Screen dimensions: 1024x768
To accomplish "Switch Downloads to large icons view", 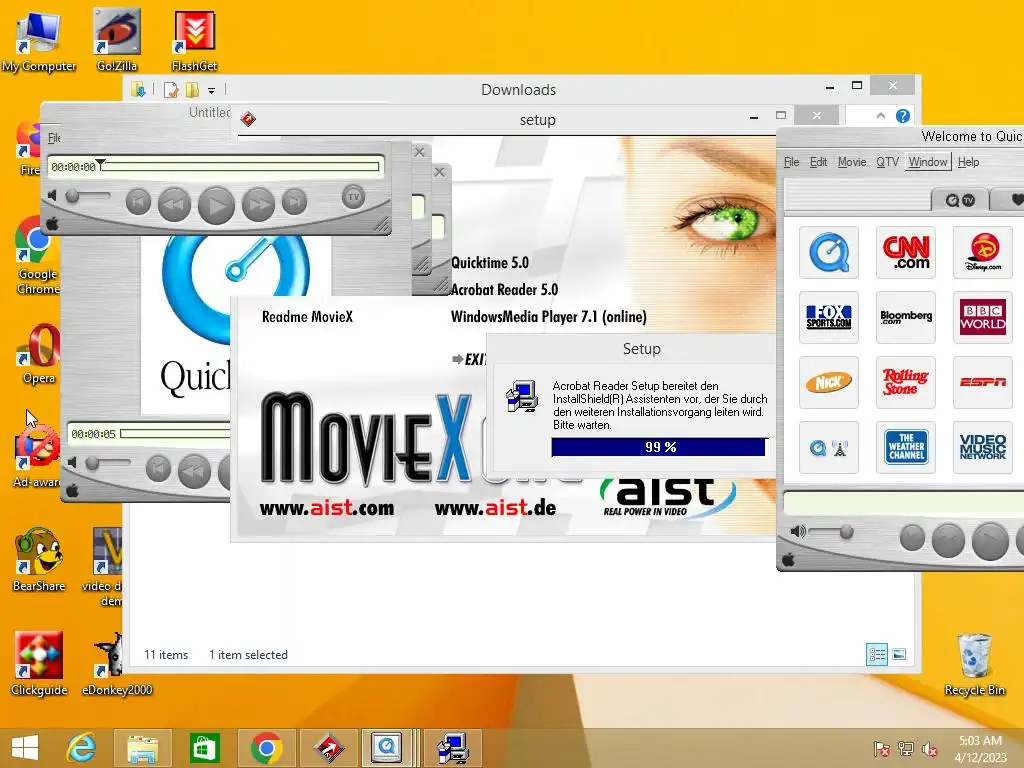I will point(899,654).
